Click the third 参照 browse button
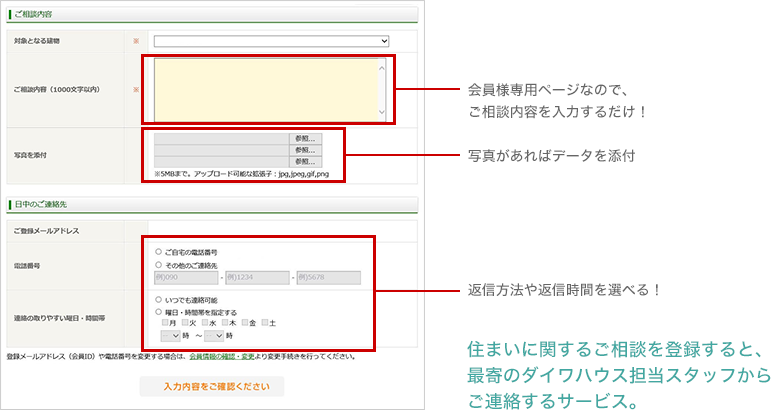The width and height of the screenshot is (774, 410). (305, 161)
